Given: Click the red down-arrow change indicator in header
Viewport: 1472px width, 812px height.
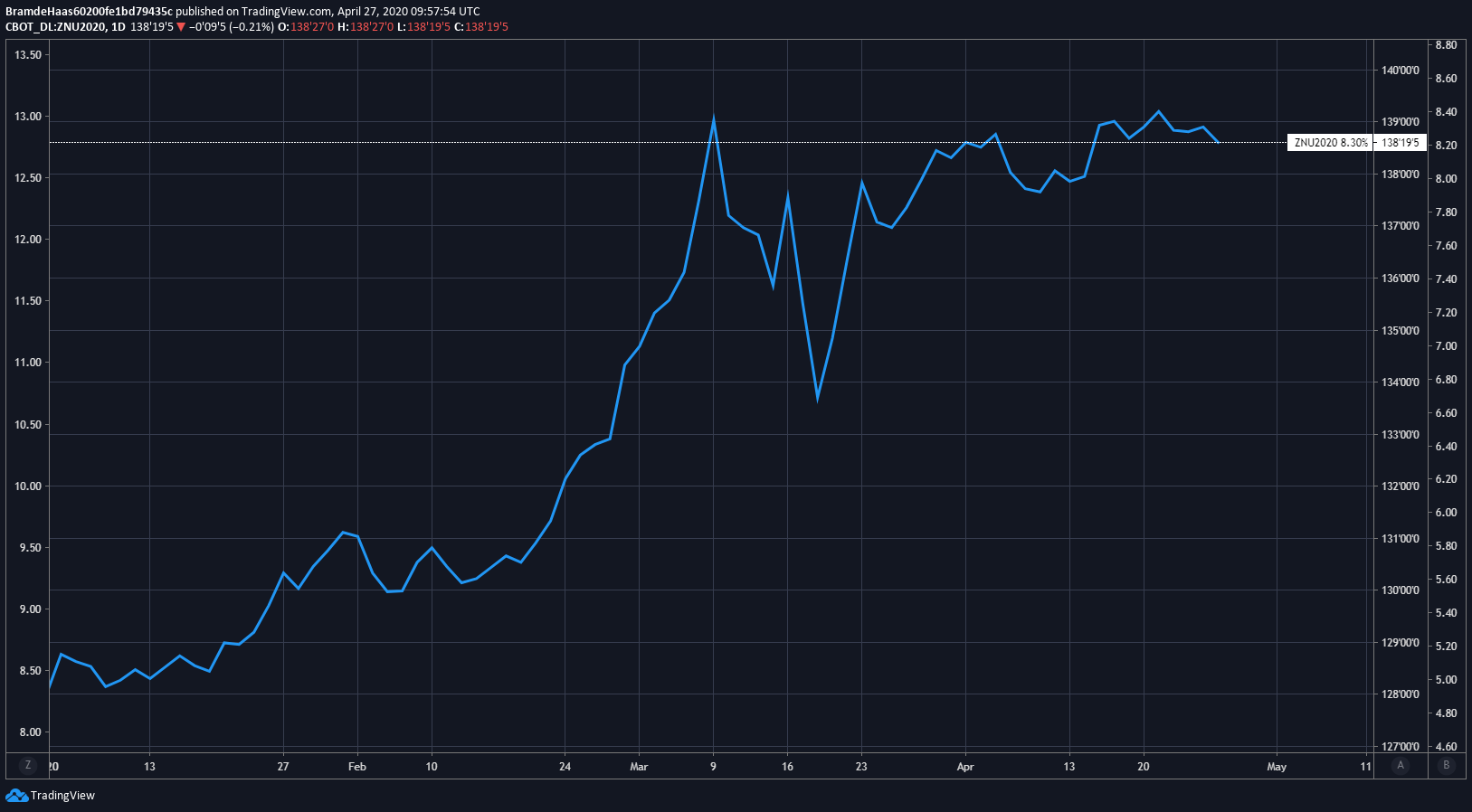Looking at the screenshot, I should (181, 27).
